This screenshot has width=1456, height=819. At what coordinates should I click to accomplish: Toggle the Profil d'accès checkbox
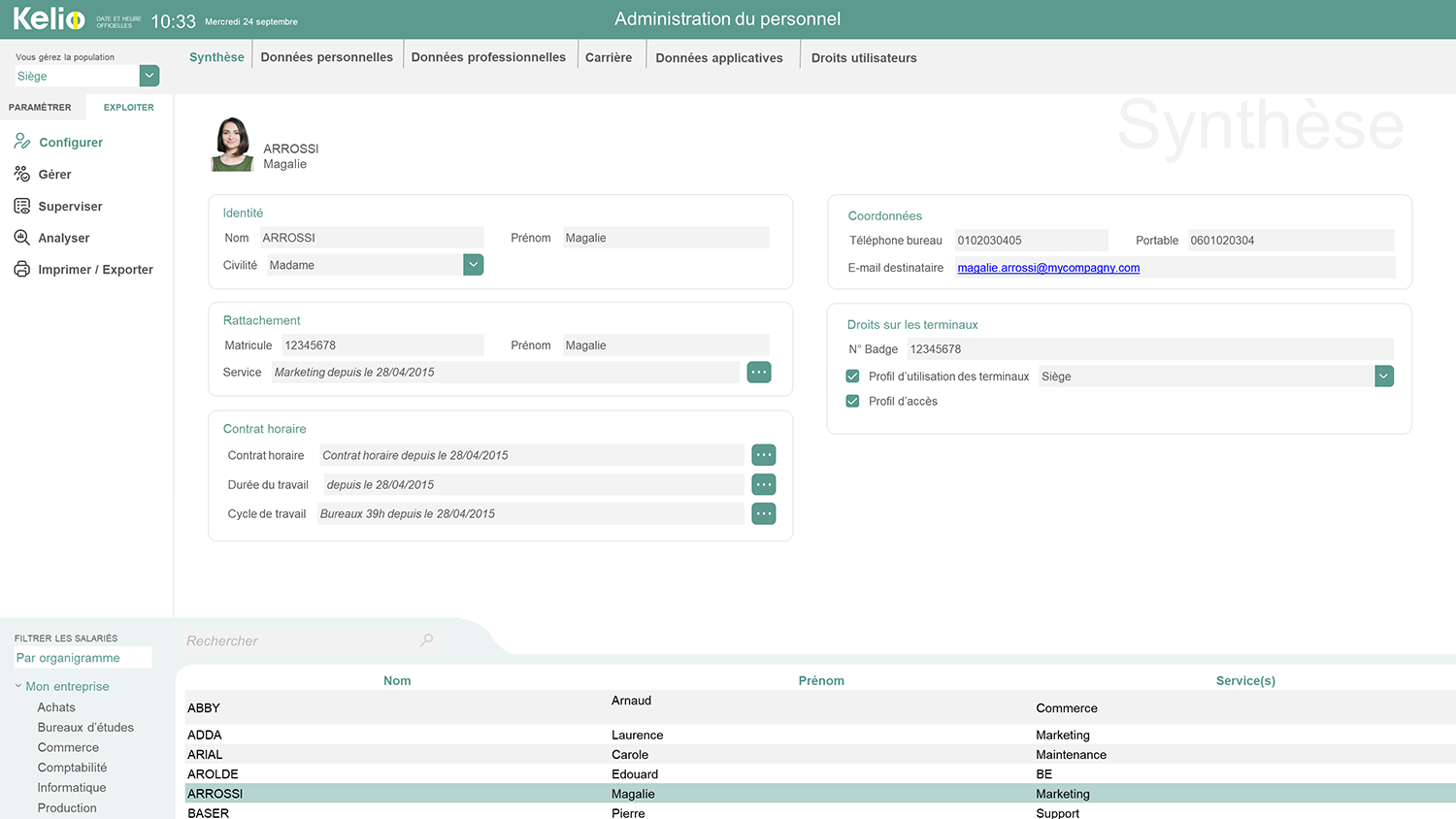point(851,400)
